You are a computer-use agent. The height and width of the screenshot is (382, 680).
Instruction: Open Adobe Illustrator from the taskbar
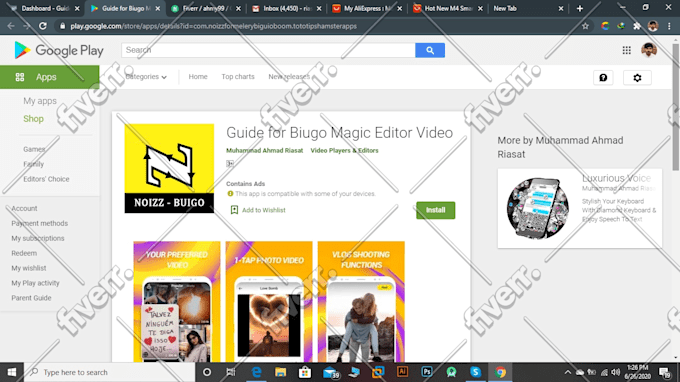402,372
